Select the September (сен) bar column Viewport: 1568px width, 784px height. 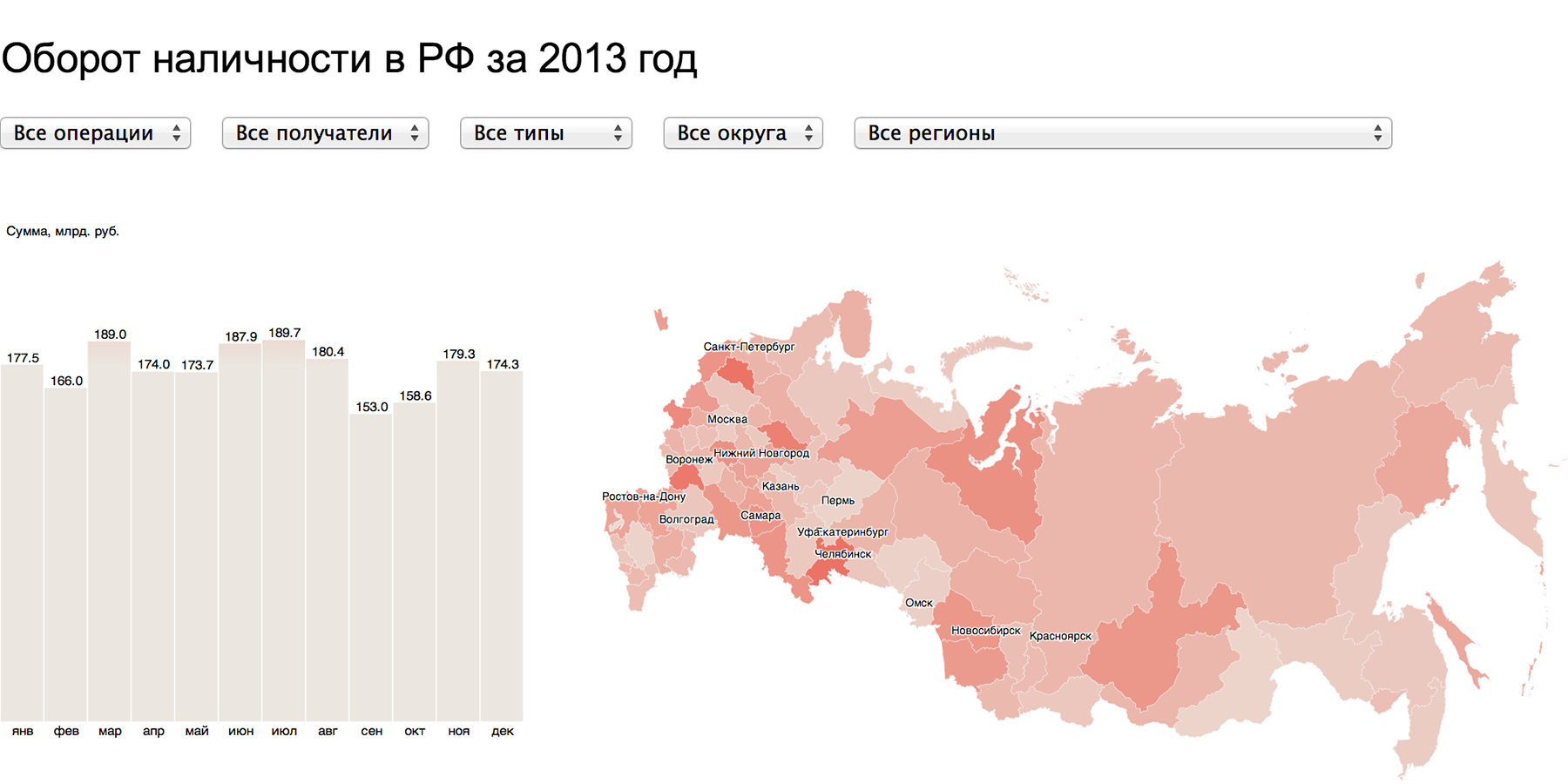click(x=371, y=567)
